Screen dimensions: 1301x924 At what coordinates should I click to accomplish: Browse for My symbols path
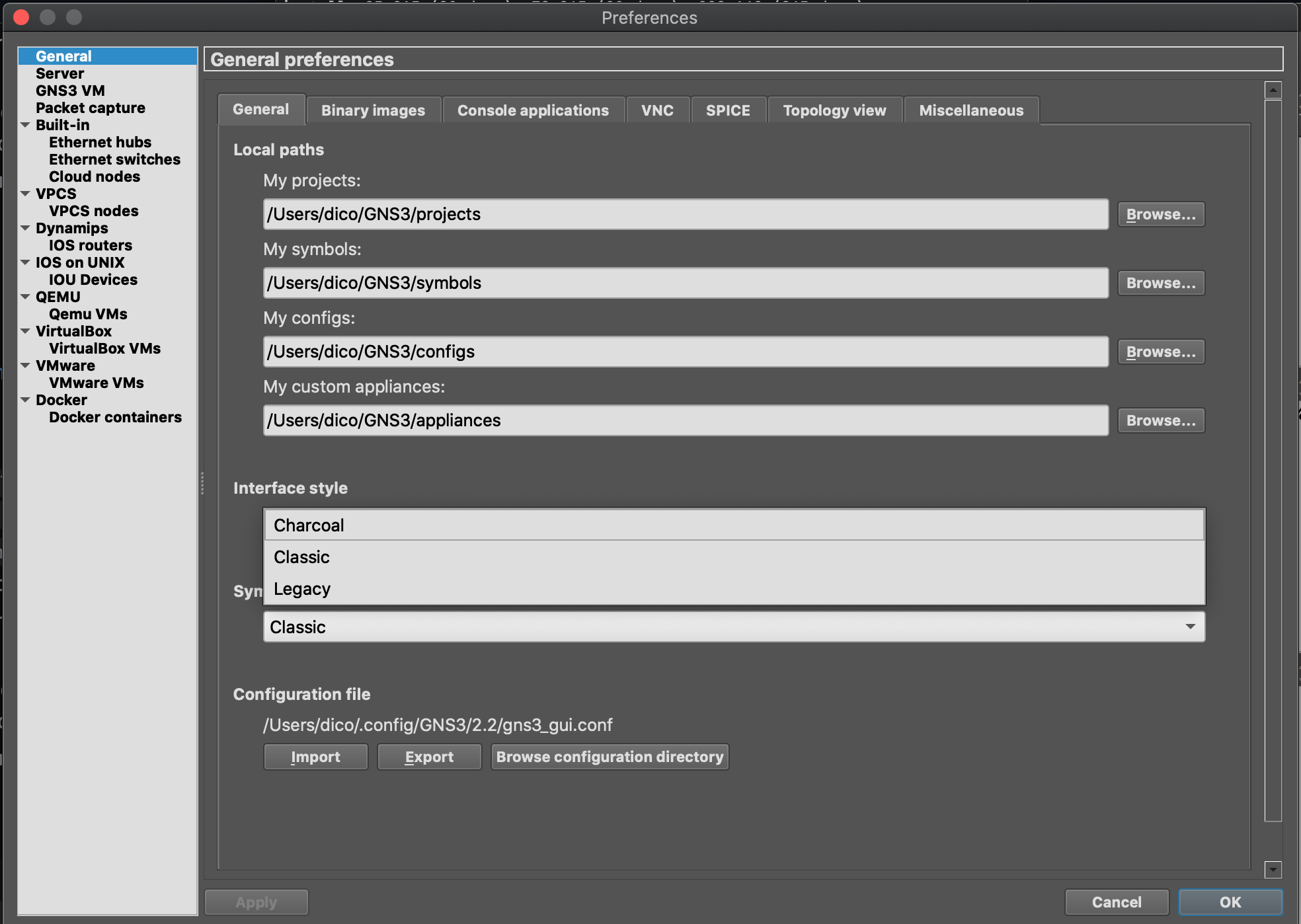coord(1161,283)
